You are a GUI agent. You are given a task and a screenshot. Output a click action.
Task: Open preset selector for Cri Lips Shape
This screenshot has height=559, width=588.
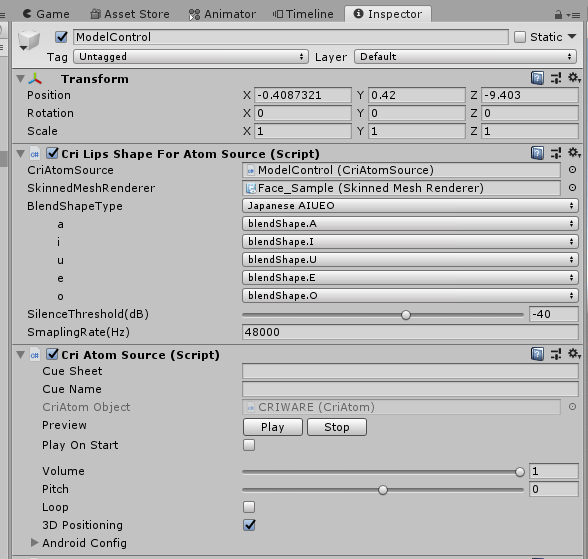(x=556, y=153)
